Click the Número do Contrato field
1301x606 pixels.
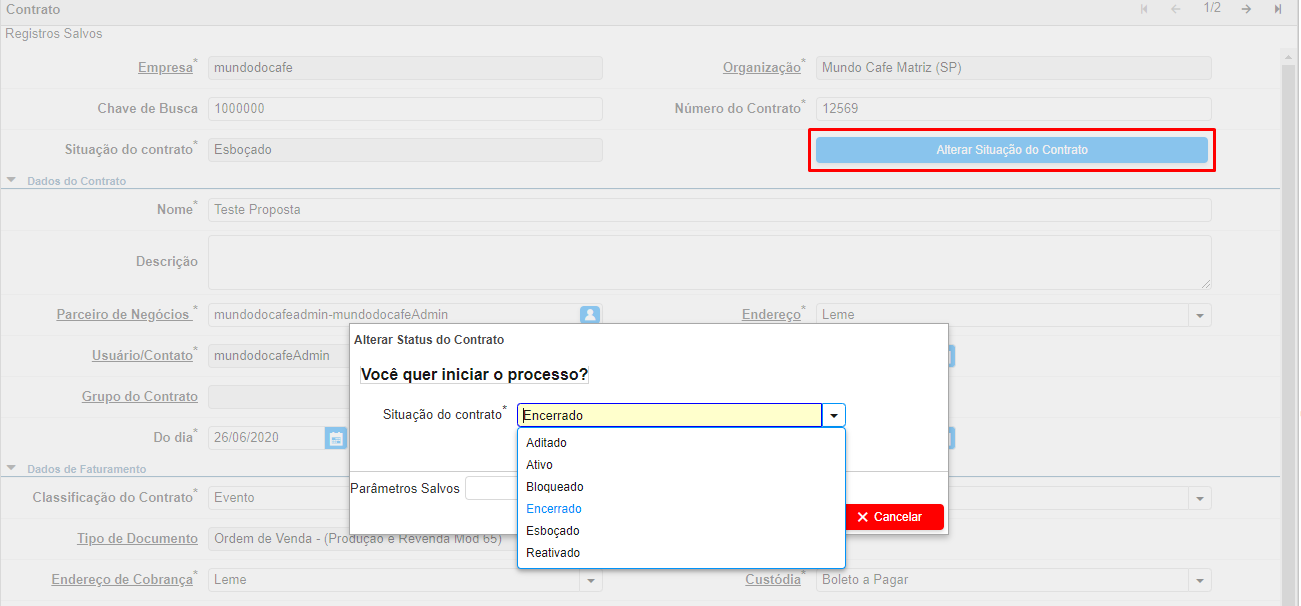point(1013,109)
